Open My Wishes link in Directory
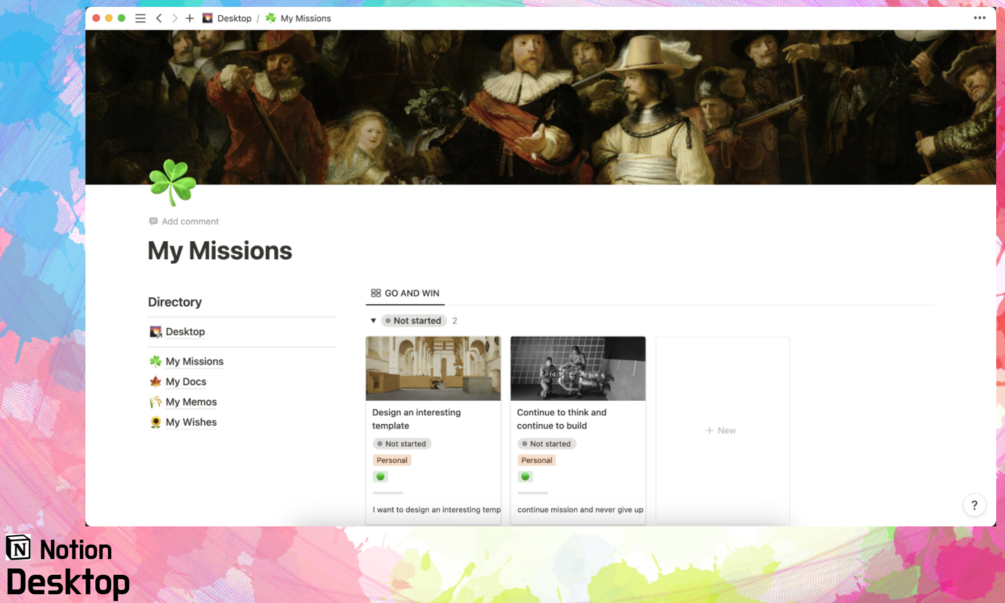The image size is (1005, 603). click(x=191, y=422)
